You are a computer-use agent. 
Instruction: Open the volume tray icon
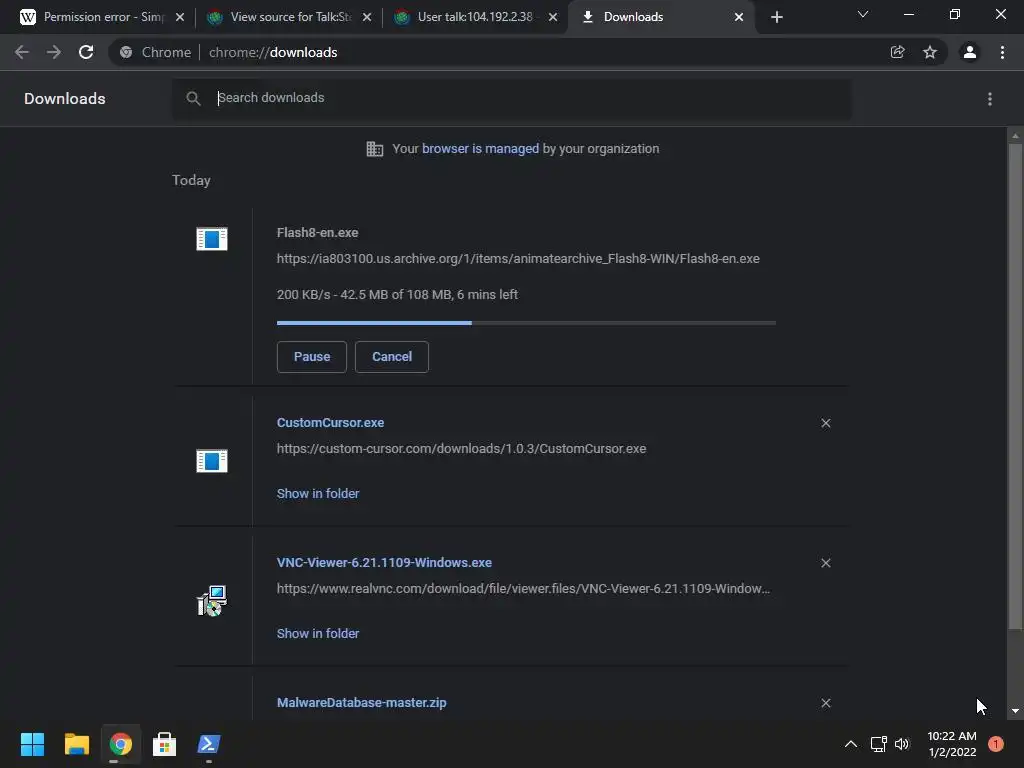pyautogui.click(x=902, y=744)
